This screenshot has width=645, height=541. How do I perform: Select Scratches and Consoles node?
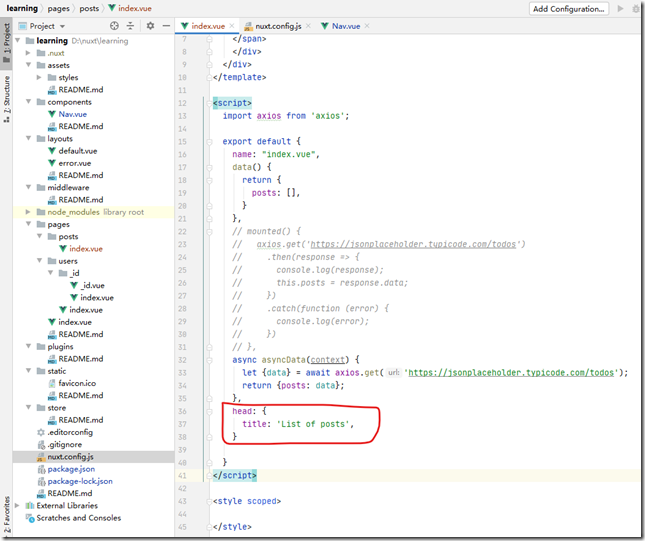79,518
